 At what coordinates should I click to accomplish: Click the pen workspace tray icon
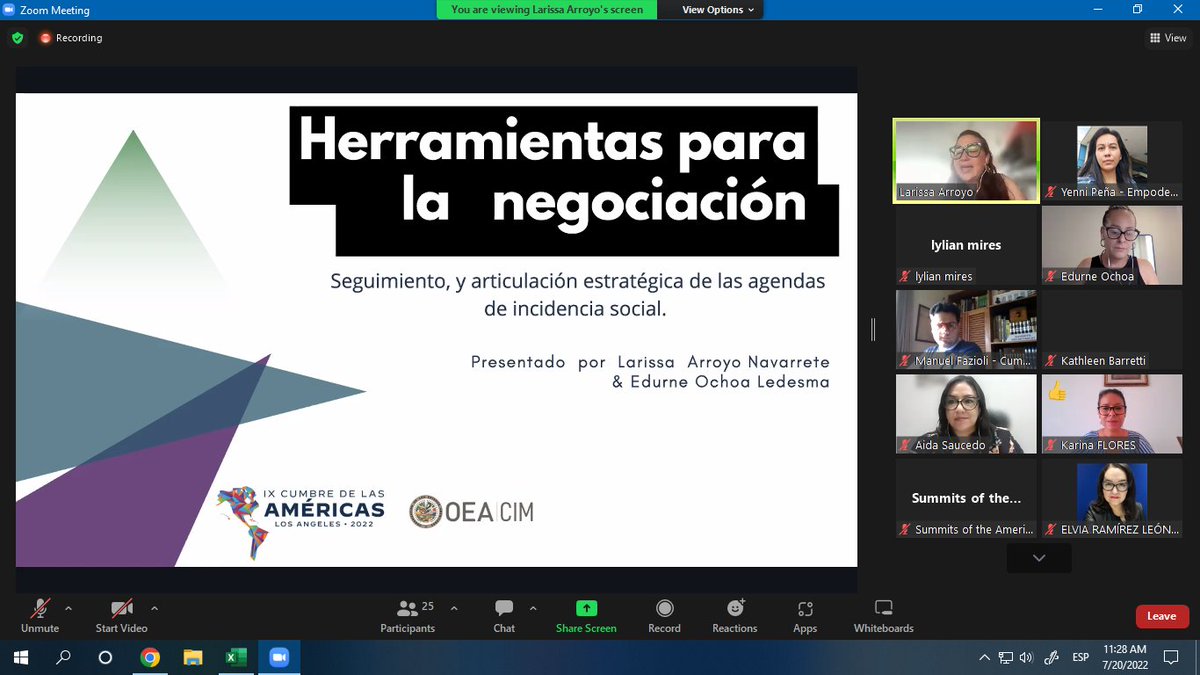[x=1052, y=657]
